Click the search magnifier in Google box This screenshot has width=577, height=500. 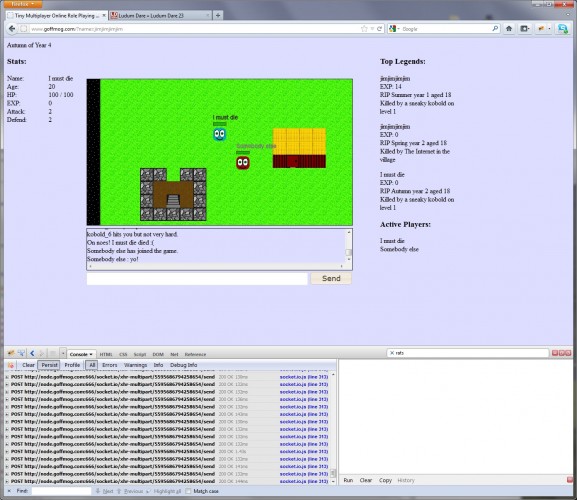pyautogui.click(x=495, y=28)
